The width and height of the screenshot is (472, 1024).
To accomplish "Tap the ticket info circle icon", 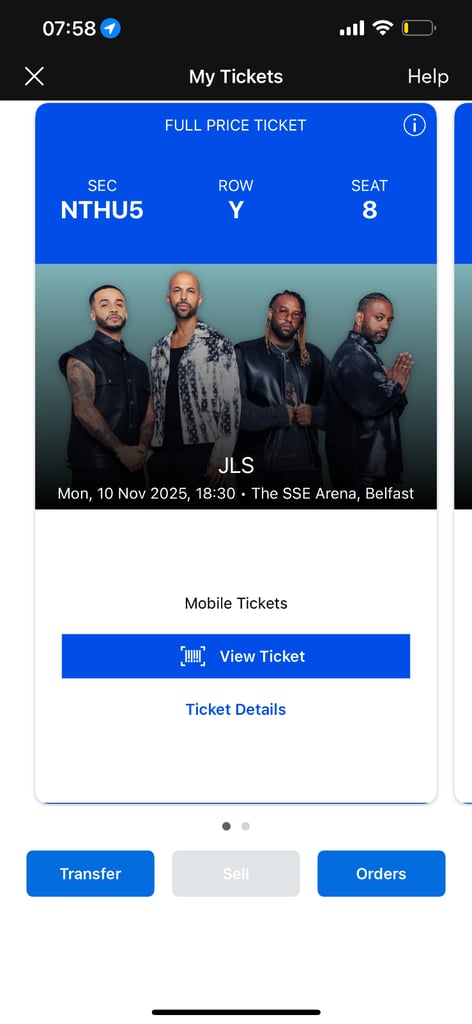I will point(414,125).
